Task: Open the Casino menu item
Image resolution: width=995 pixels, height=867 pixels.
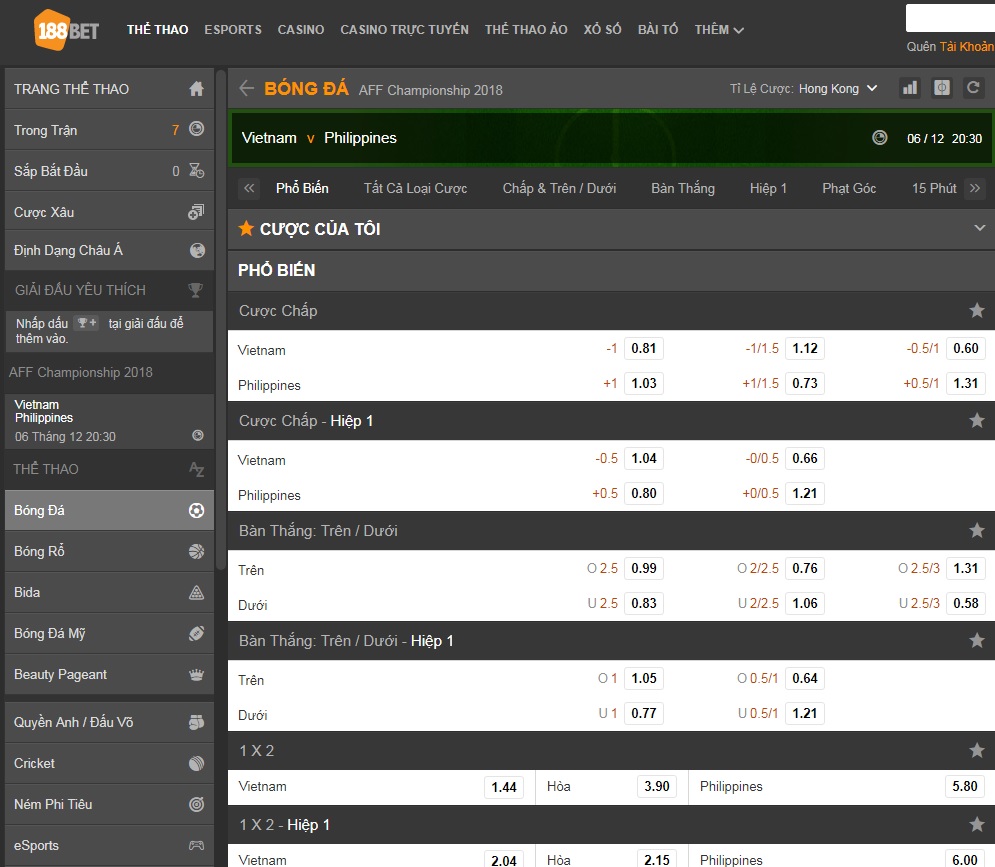Action: (301, 30)
